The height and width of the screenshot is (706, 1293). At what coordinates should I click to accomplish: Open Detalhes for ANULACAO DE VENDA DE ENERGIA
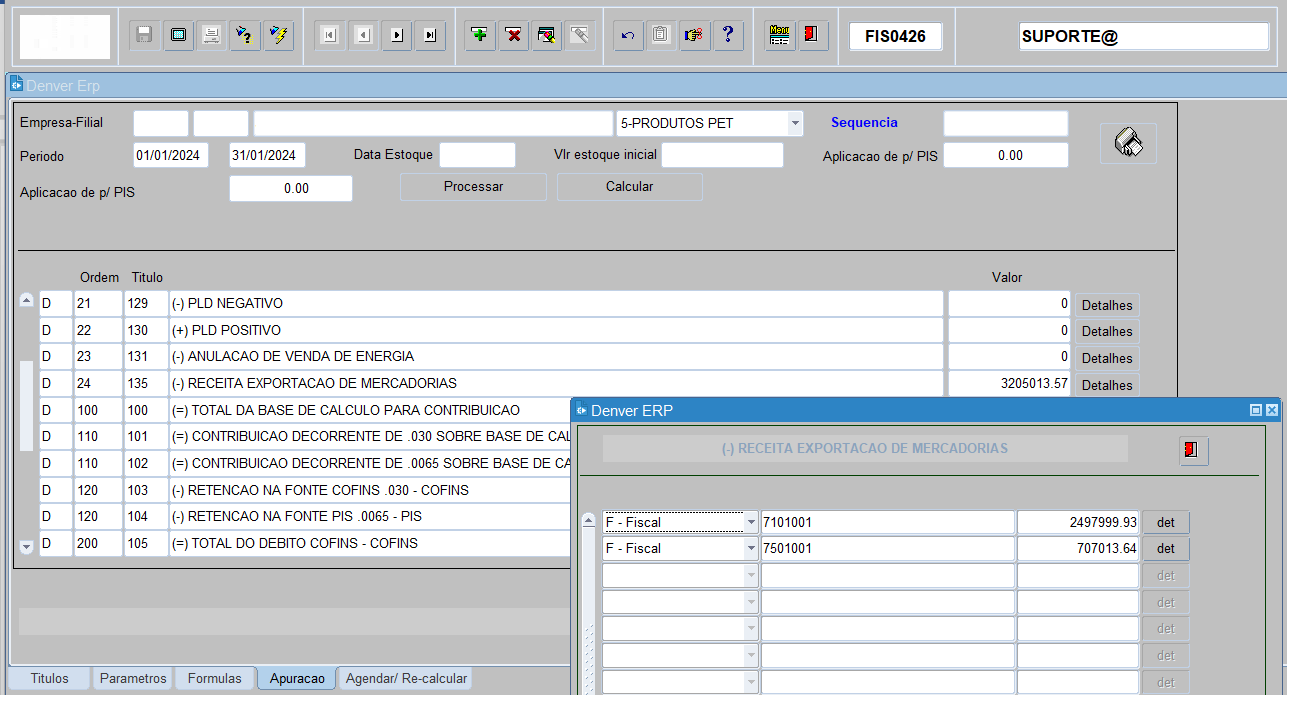pos(1107,358)
